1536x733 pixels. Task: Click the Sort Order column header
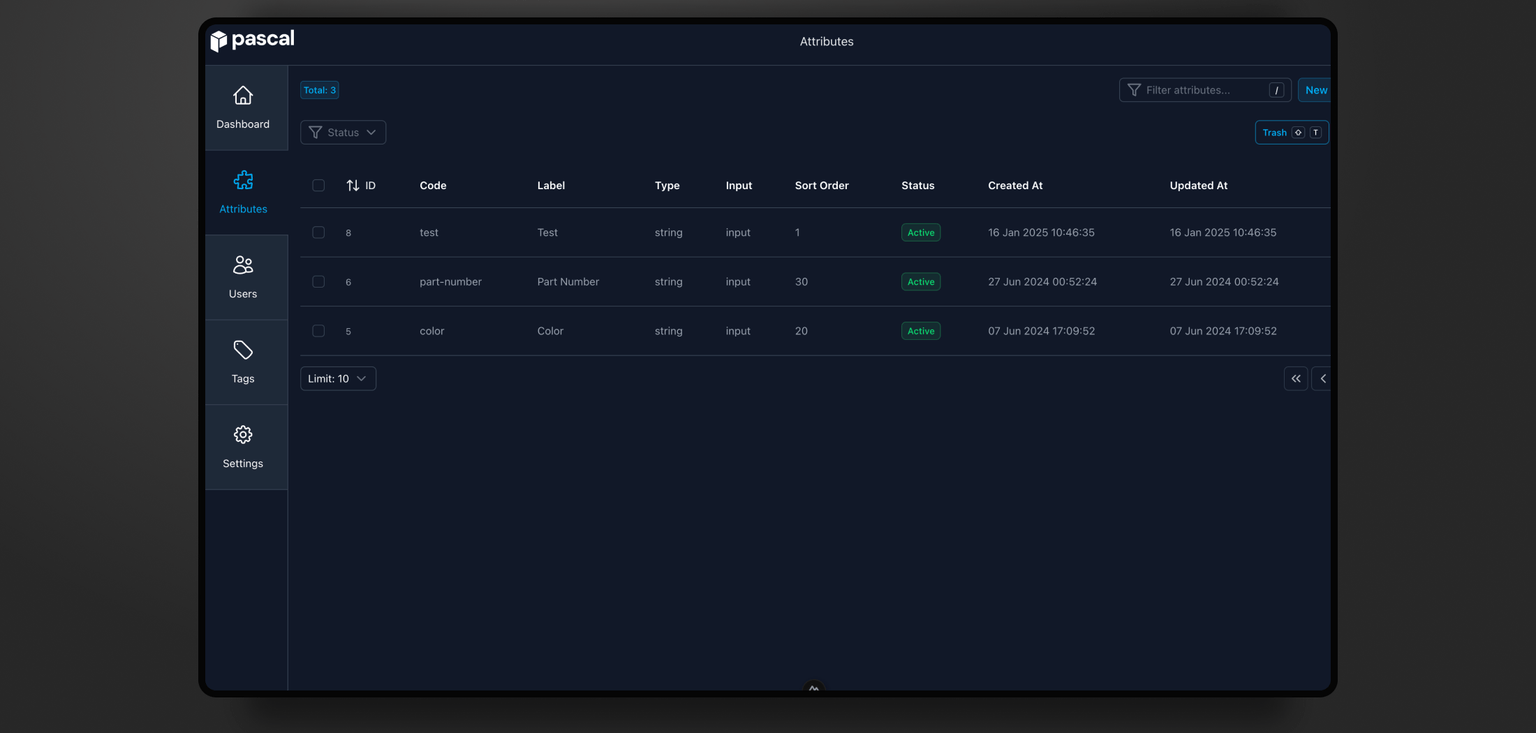click(821, 186)
